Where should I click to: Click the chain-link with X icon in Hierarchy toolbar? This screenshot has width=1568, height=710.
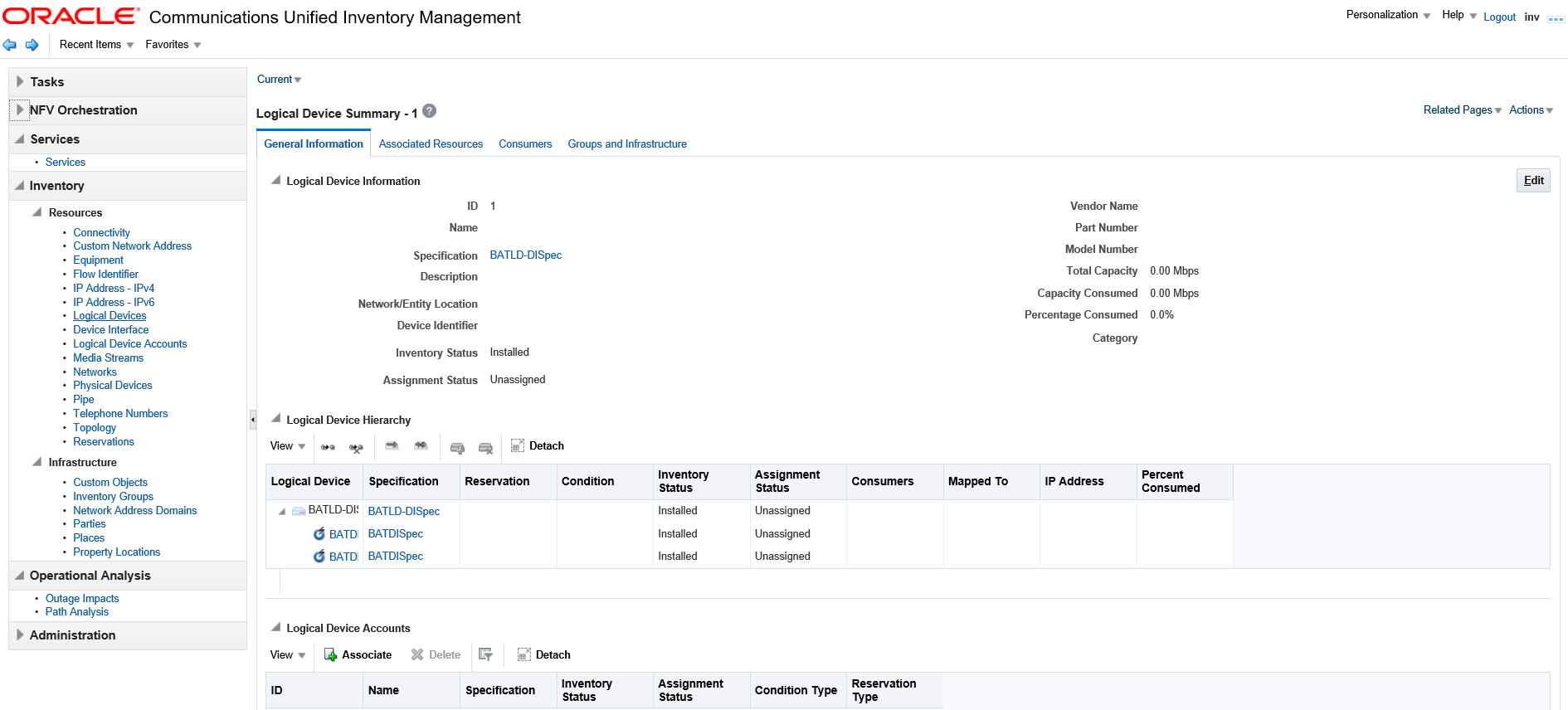(356, 447)
